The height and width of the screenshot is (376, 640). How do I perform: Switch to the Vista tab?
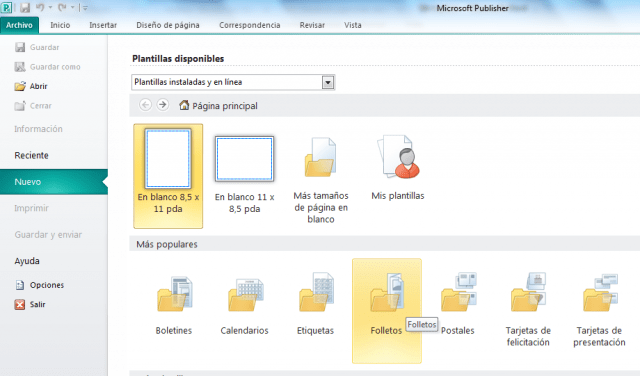(352, 25)
